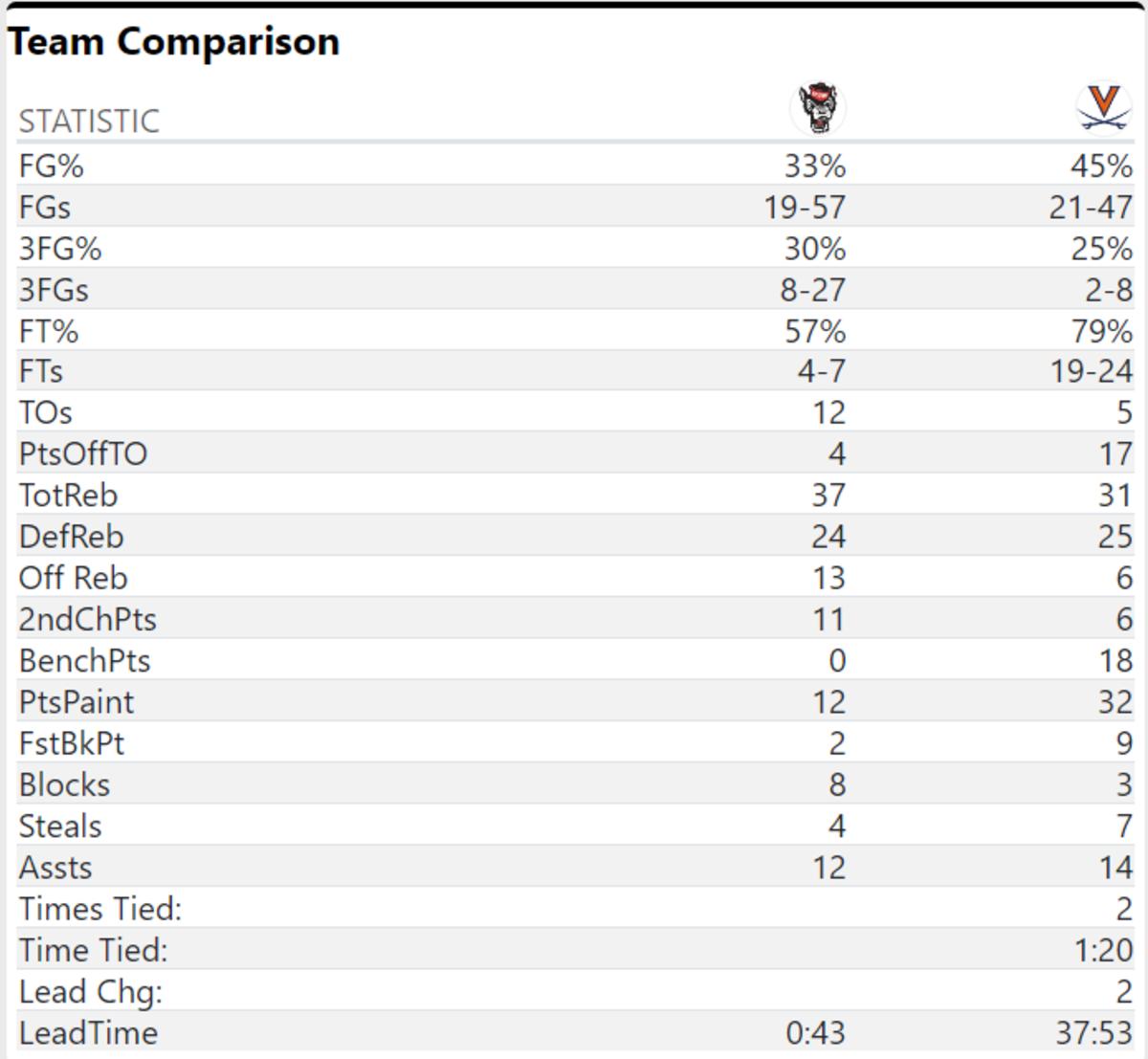Image resolution: width=1148 pixels, height=1059 pixels.
Task: Select the BenchPts row label
Action: tap(84, 661)
